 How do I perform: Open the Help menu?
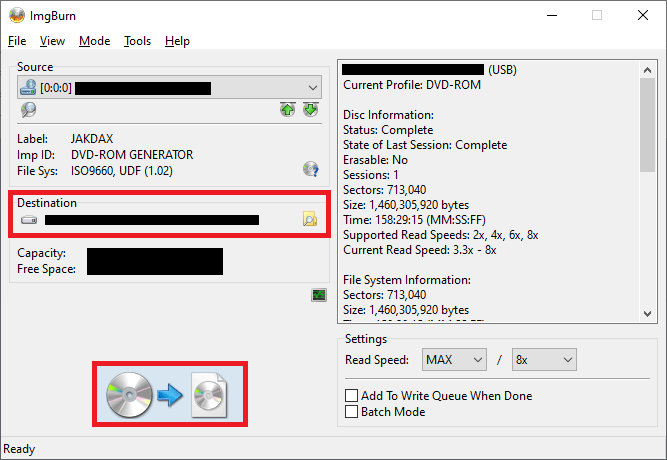click(177, 41)
